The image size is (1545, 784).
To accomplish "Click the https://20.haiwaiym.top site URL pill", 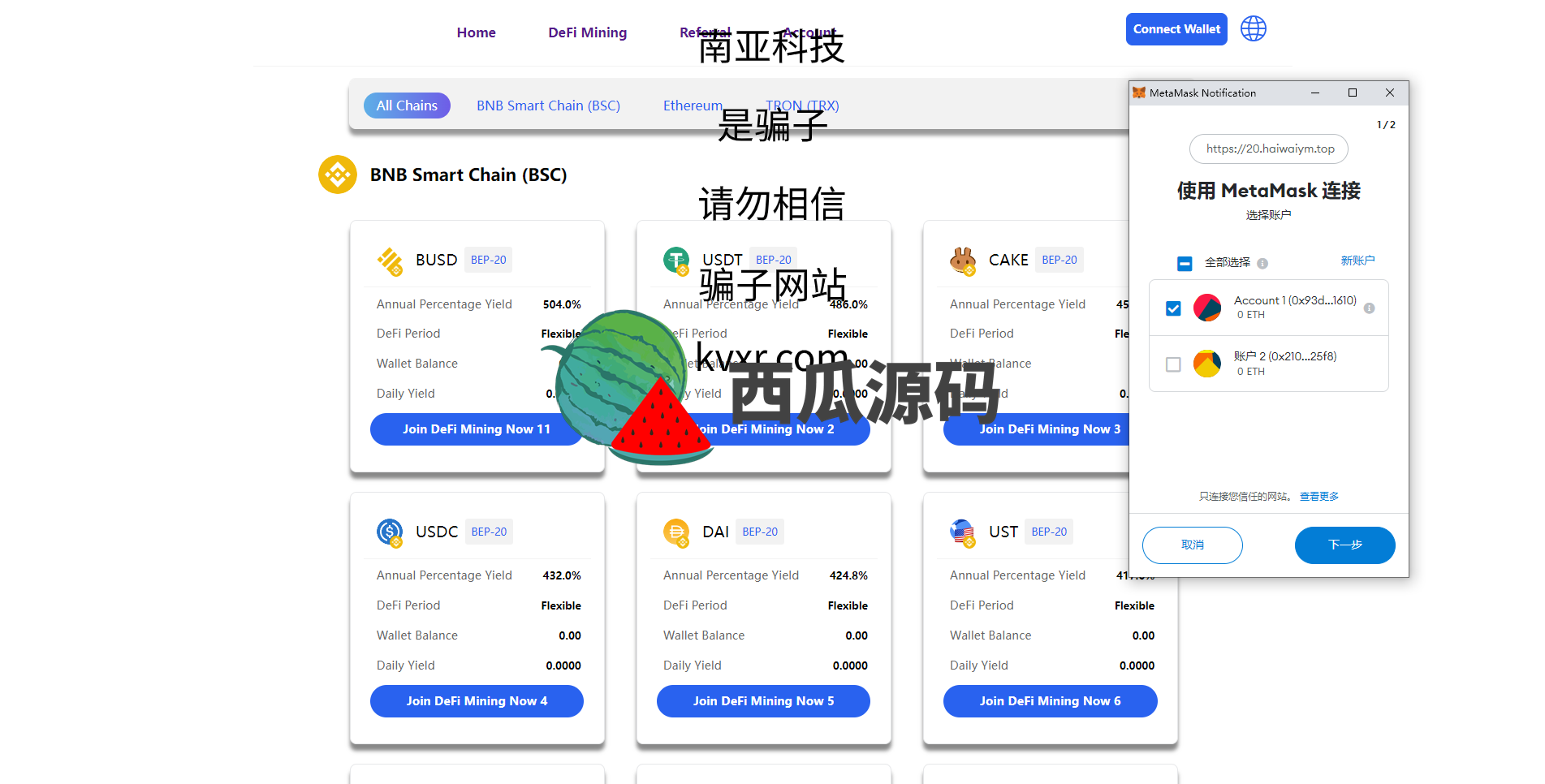I will click(1269, 149).
